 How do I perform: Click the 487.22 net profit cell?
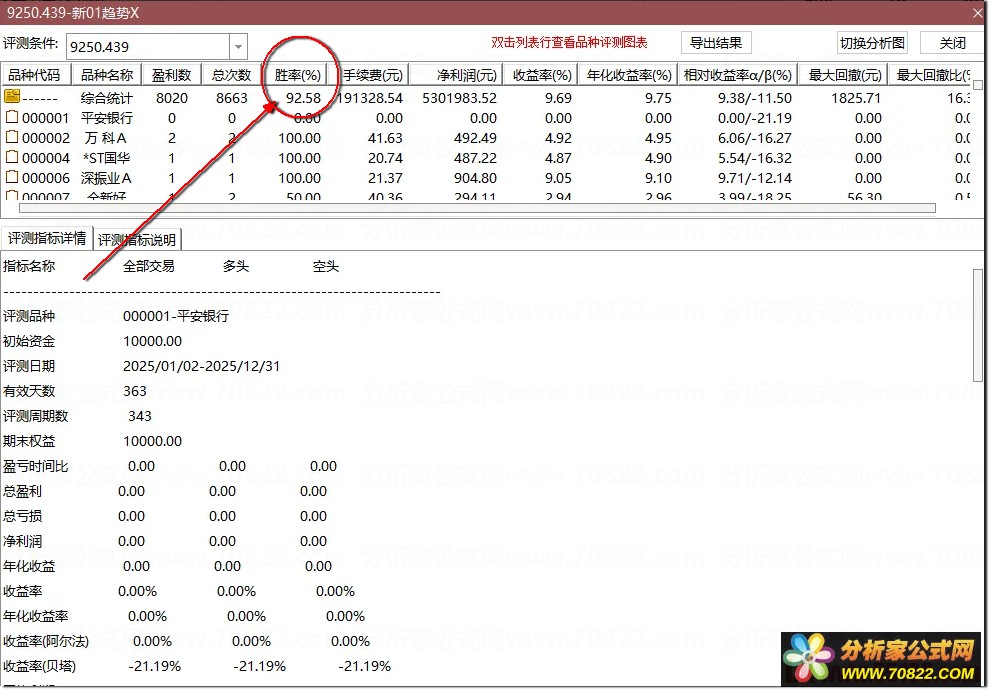coord(475,158)
